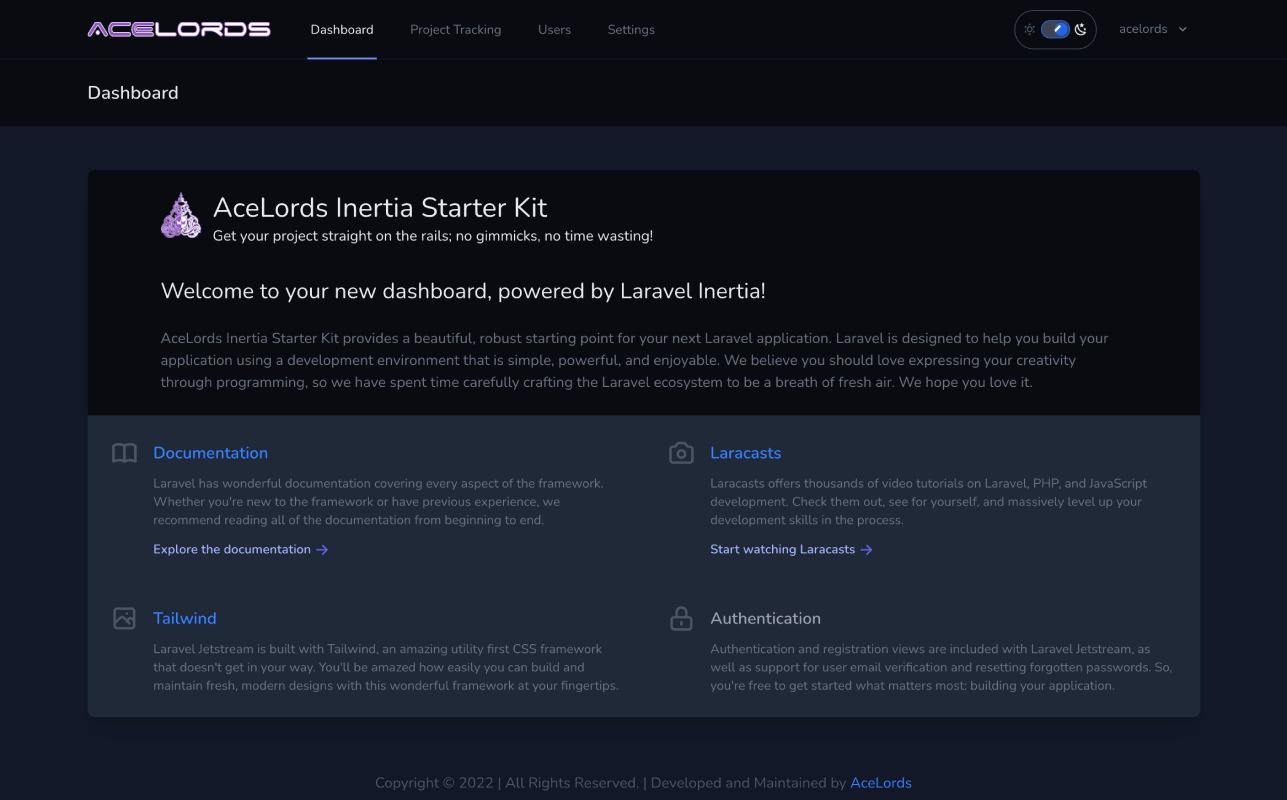Image resolution: width=1287 pixels, height=800 pixels.
Task: Open the Documentation heading link
Action: [210, 453]
